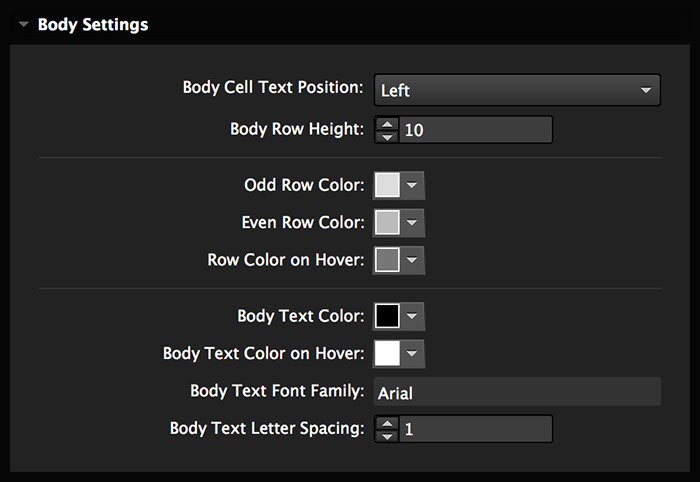Click the Body Text Letter Spacing value field
The image size is (700, 482).
pyautogui.click(x=475, y=429)
